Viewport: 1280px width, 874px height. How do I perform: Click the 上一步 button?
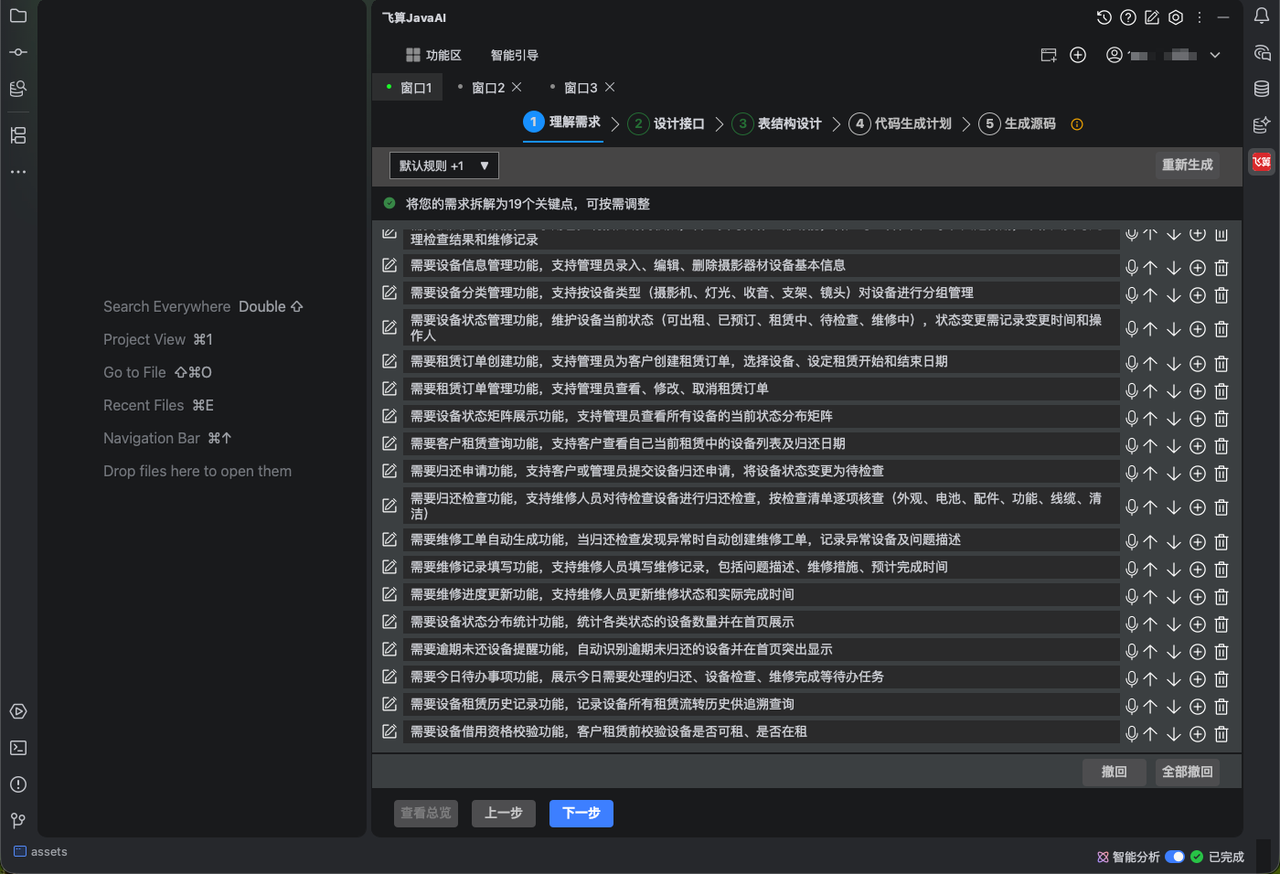point(503,813)
